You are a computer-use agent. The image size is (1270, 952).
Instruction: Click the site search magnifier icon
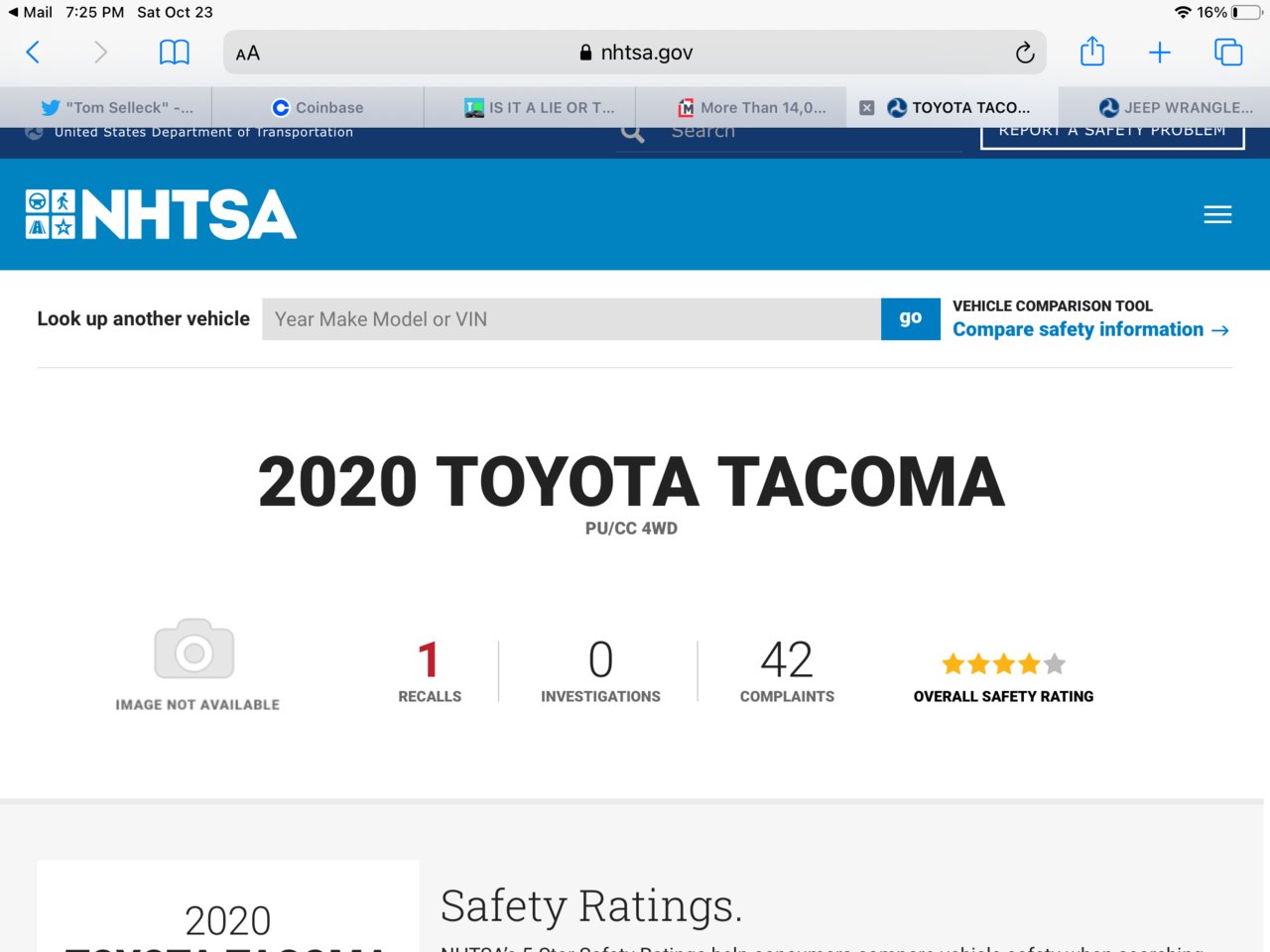pos(632,133)
